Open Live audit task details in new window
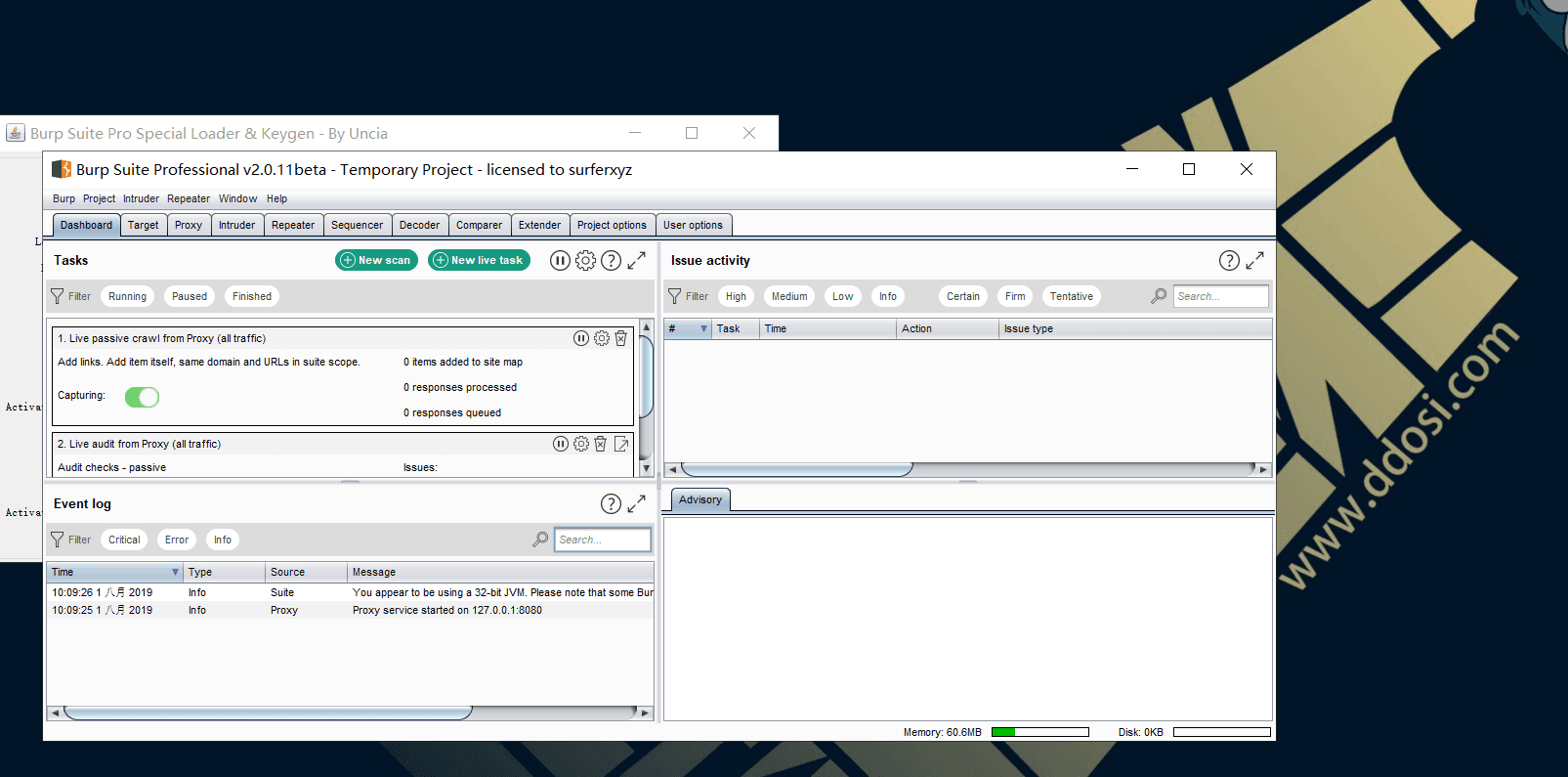The height and width of the screenshot is (777, 1568). point(621,444)
